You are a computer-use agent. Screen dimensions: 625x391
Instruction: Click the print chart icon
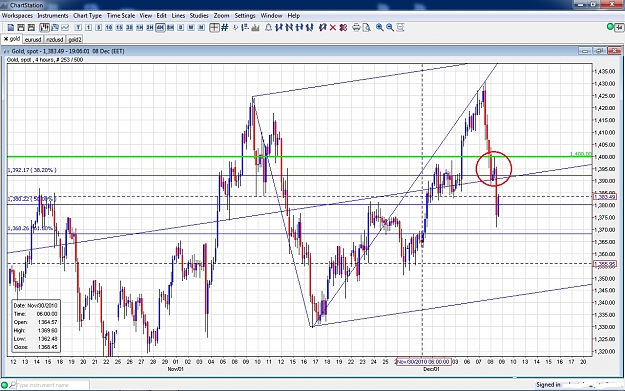tap(356, 28)
